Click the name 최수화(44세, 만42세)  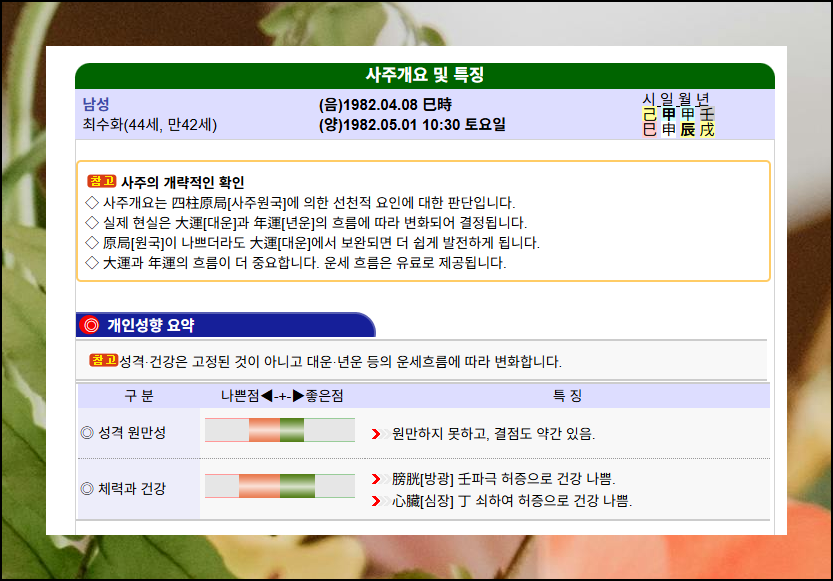coord(150,125)
